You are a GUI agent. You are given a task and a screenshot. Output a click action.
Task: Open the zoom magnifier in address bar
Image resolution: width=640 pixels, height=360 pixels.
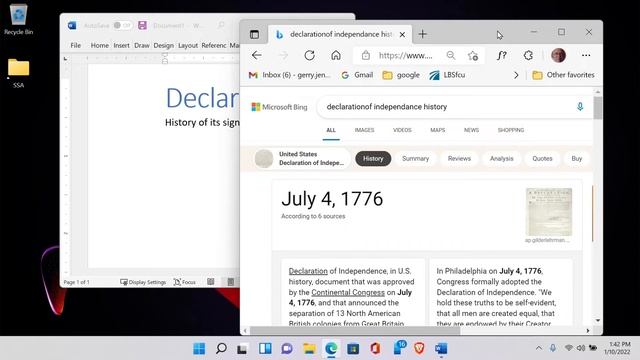point(451,56)
